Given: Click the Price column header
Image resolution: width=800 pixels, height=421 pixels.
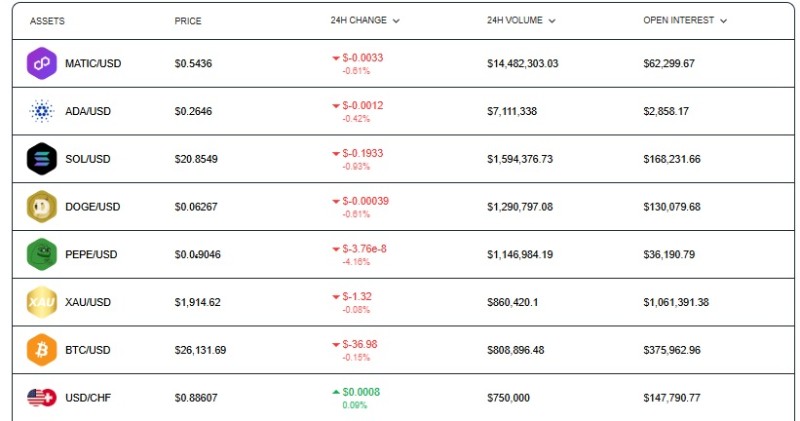Looking at the screenshot, I should (188, 21).
